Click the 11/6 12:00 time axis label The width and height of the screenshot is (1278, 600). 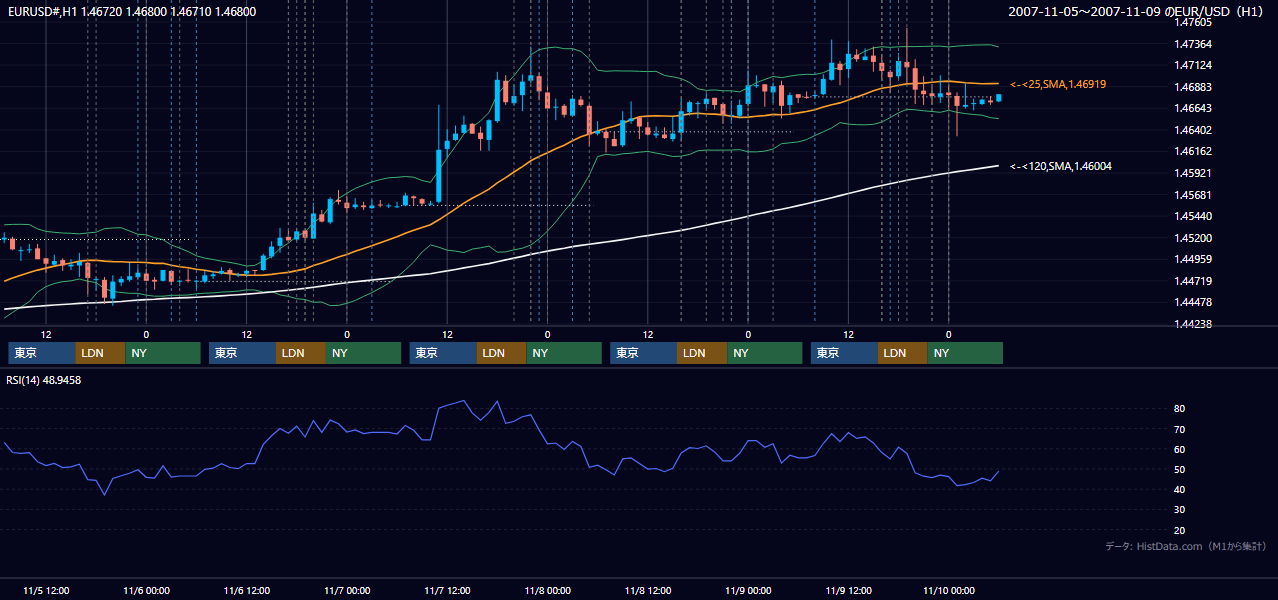pyautogui.click(x=247, y=590)
